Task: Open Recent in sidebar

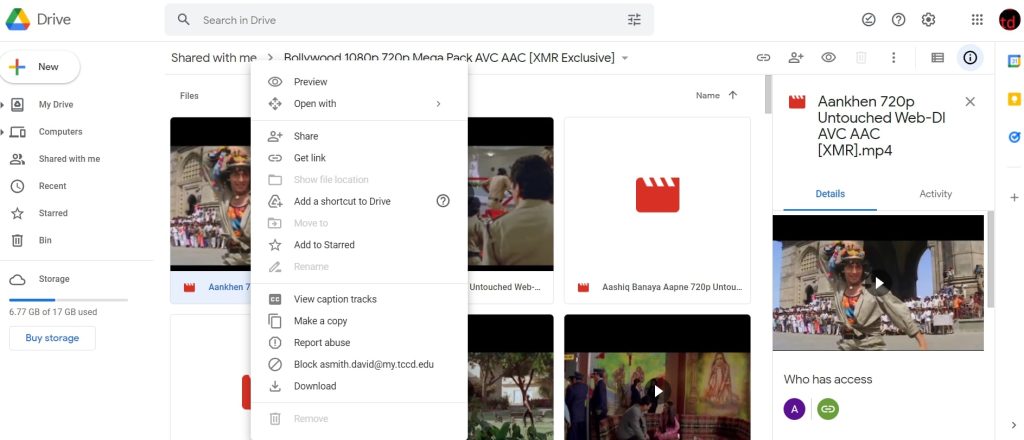Action: (x=52, y=186)
